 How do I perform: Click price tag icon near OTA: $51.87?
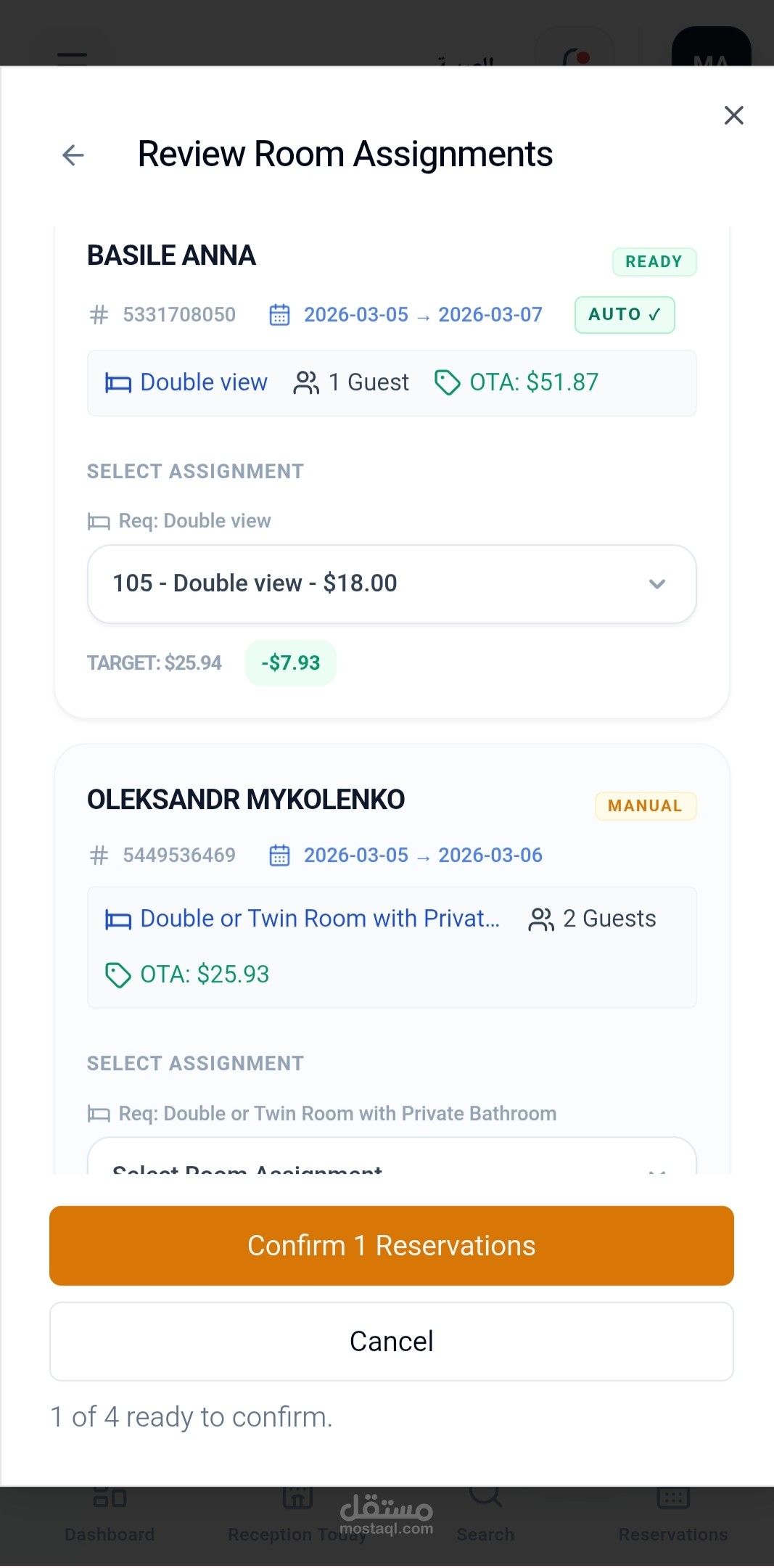[x=447, y=382]
